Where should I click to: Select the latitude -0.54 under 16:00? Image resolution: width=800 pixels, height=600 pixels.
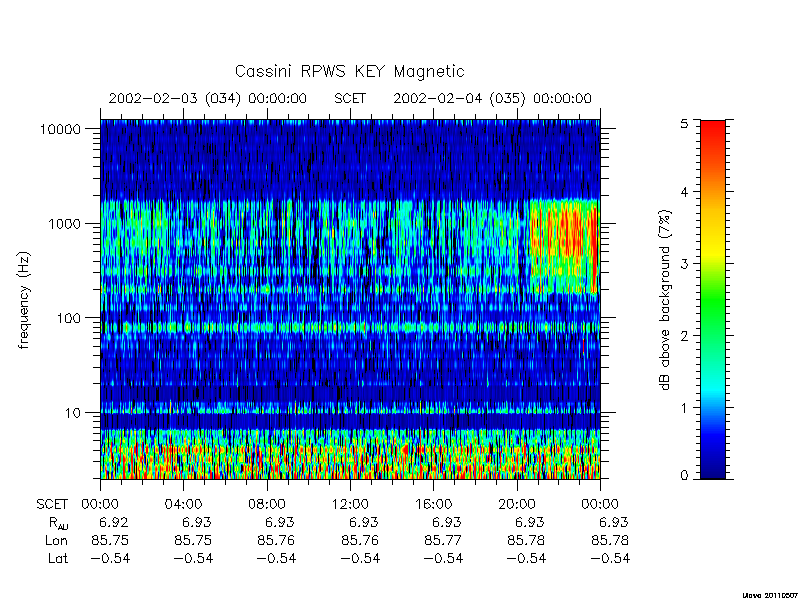[x=443, y=559]
